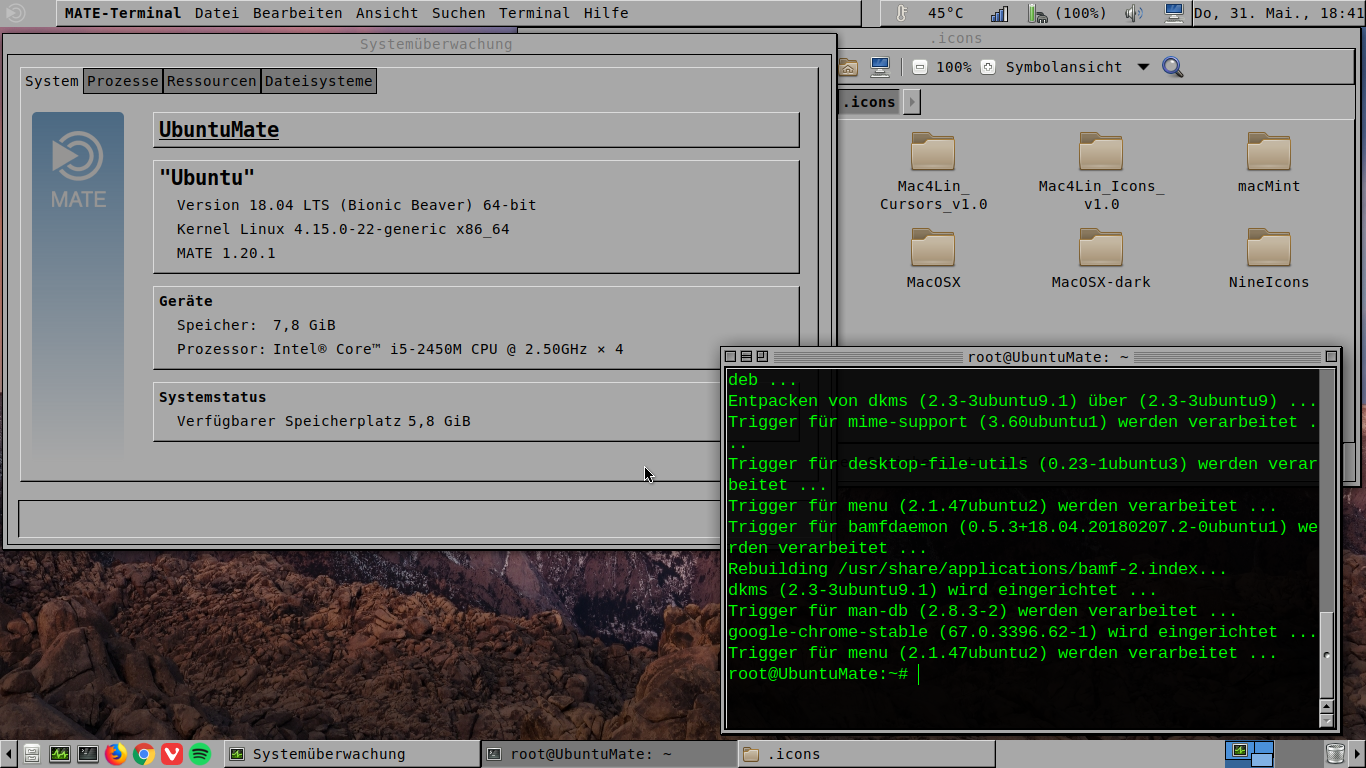This screenshot has width=1366, height=768.
Task: Open the terminal launcher in bottom panel
Action: [x=88, y=754]
